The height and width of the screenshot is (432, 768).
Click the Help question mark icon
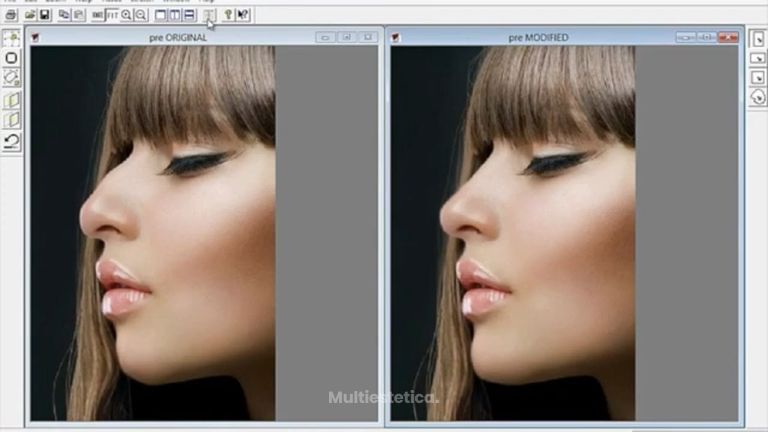[x=229, y=15]
